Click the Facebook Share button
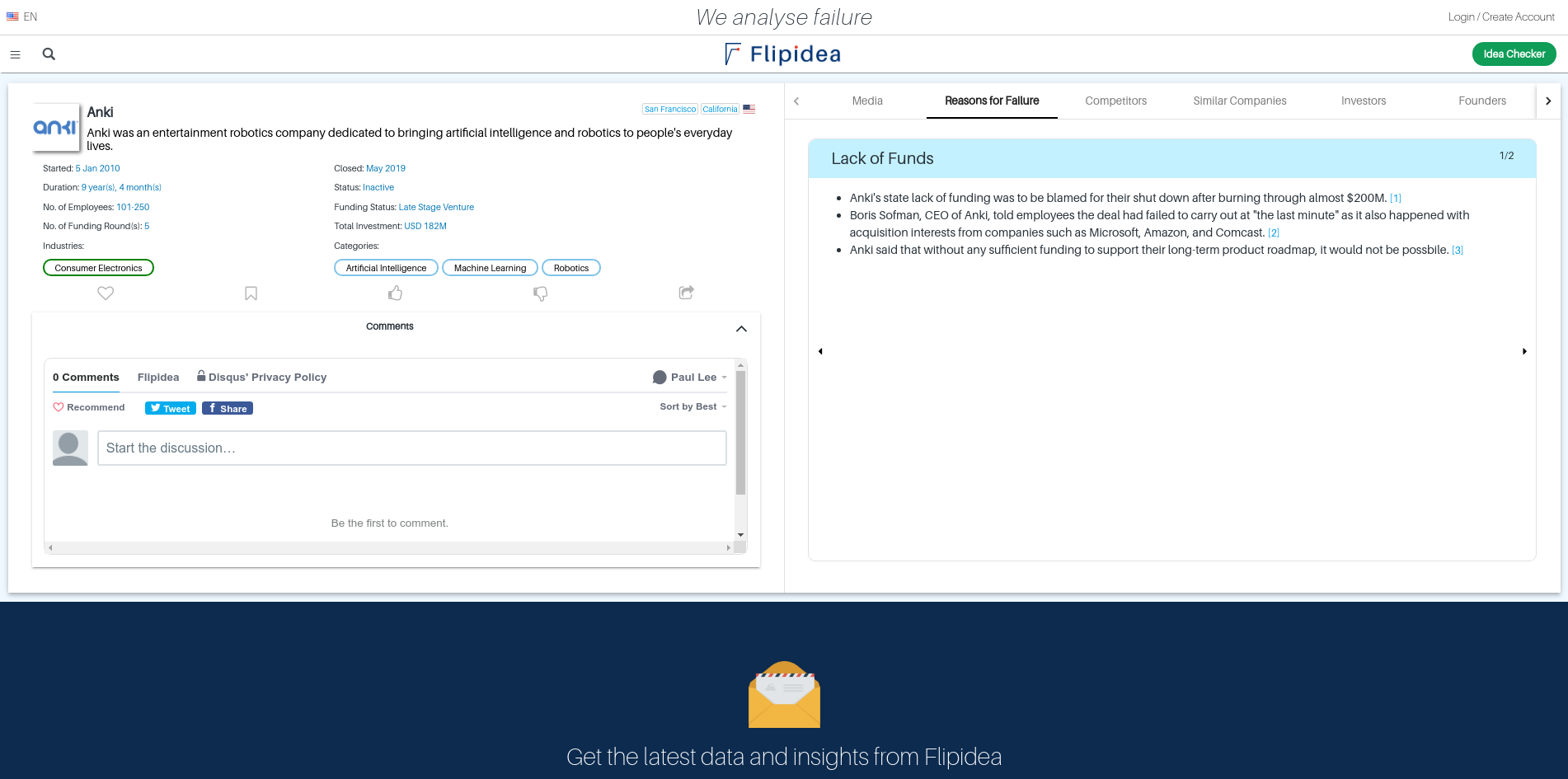 (228, 408)
